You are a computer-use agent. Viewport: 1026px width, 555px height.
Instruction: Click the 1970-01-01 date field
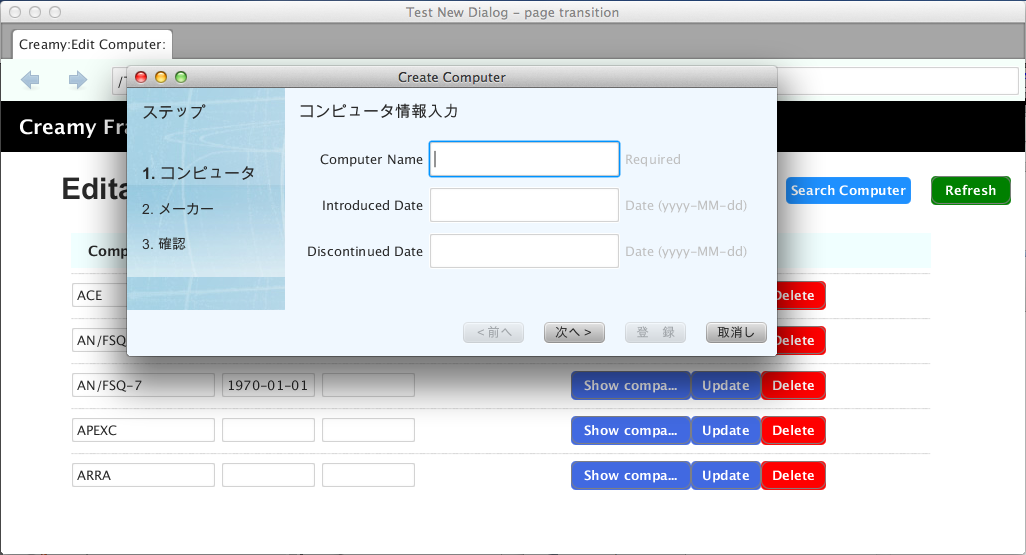pos(268,385)
